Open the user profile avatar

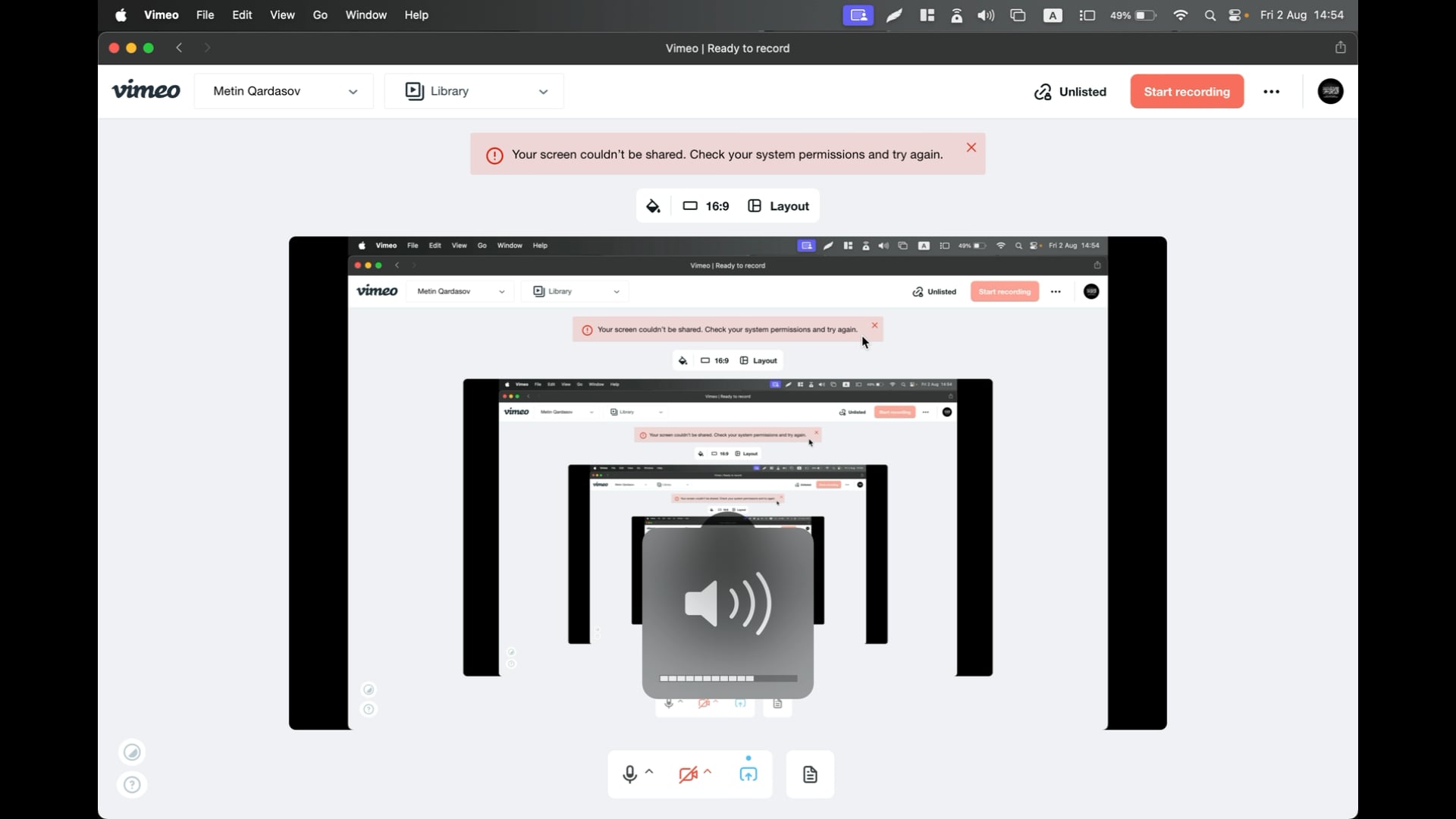click(1330, 91)
